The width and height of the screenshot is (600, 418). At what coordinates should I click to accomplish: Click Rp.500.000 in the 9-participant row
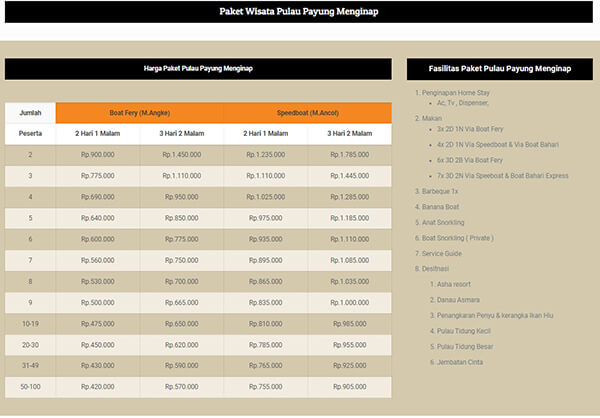point(98,302)
